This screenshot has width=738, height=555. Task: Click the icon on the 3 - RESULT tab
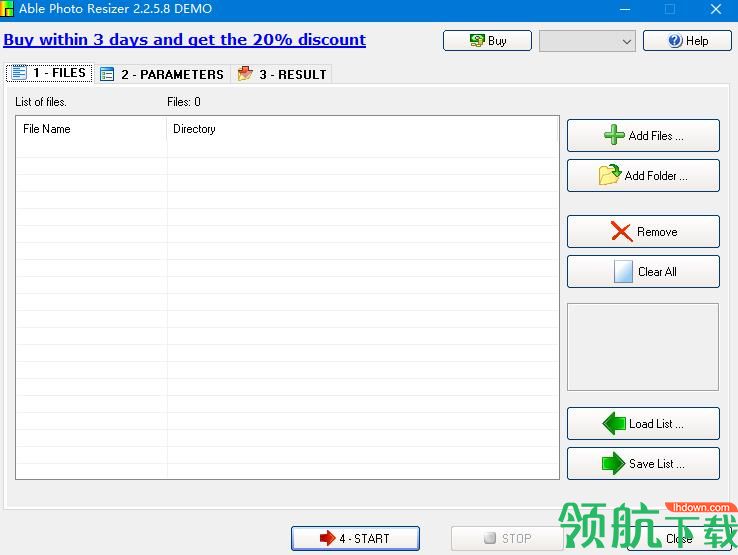click(x=245, y=73)
